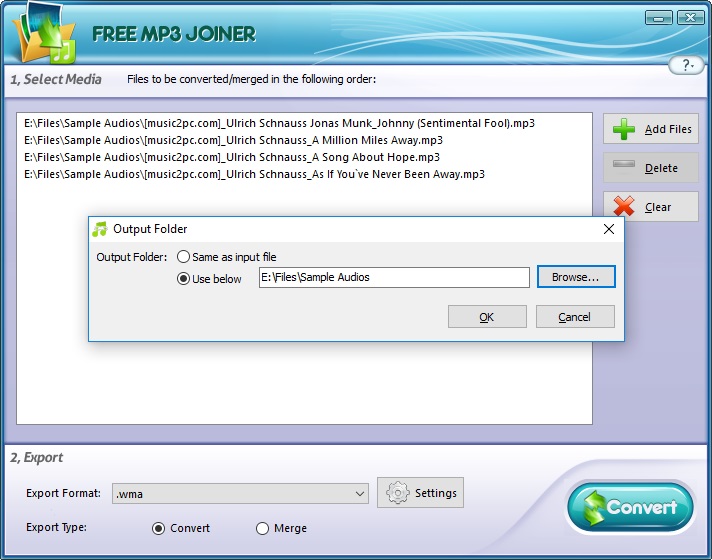This screenshot has height=560, width=712.
Task: Select the Johnny (Sentimental Fool).mp3 file
Action: [279, 123]
